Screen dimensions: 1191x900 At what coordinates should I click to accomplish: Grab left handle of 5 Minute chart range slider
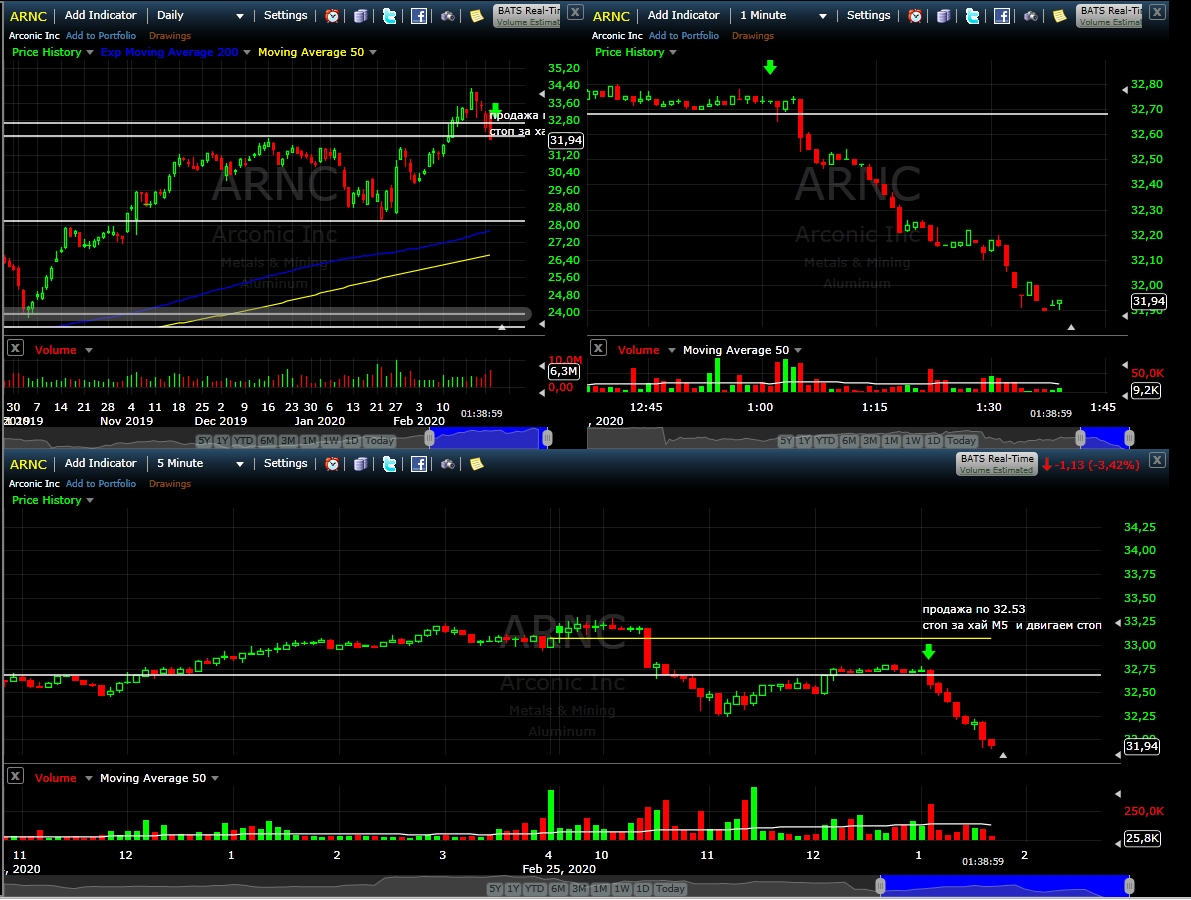pyautogui.click(x=880, y=886)
